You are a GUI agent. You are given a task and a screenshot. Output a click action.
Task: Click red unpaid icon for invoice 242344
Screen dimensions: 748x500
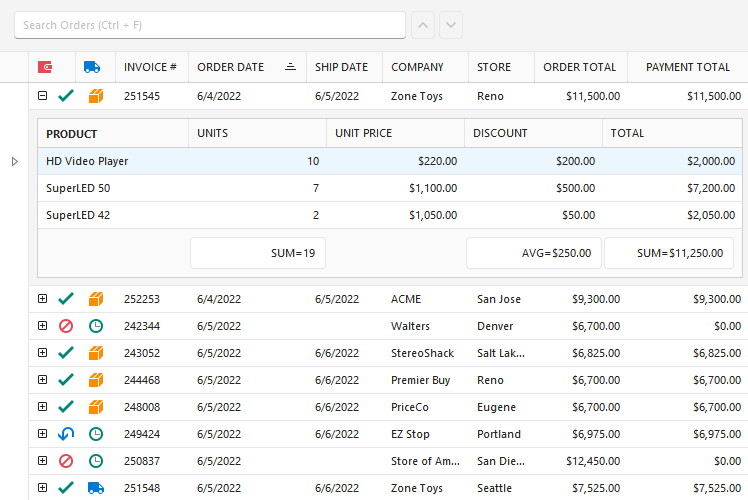pyautogui.click(x=66, y=326)
